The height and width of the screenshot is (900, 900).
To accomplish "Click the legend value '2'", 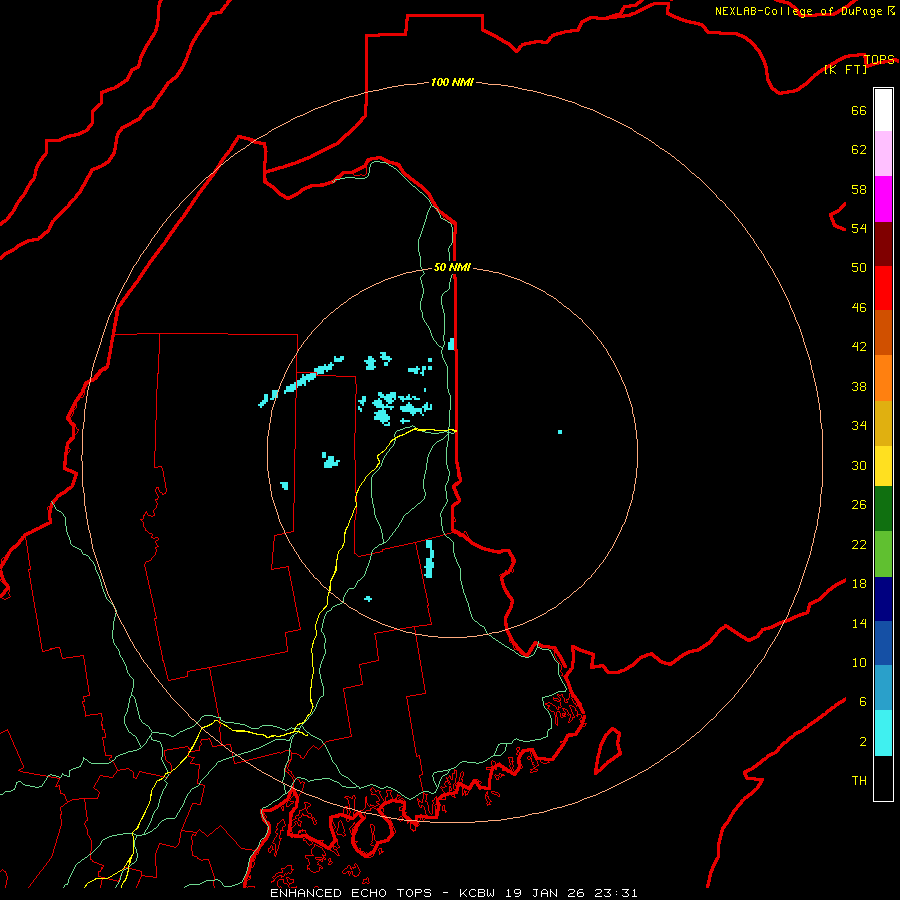I will [x=863, y=742].
